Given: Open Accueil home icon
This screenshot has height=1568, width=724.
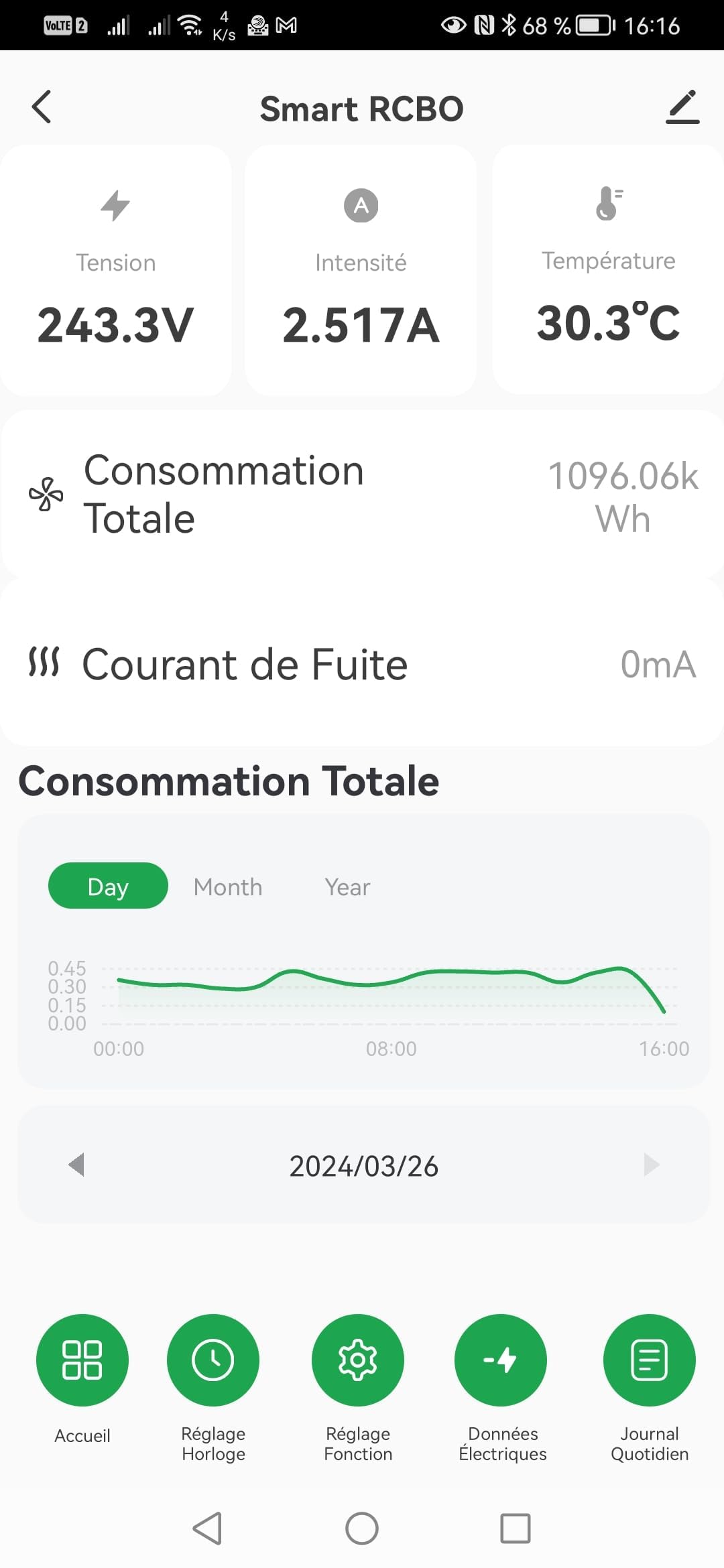Looking at the screenshot, I should click(82, 1360).
